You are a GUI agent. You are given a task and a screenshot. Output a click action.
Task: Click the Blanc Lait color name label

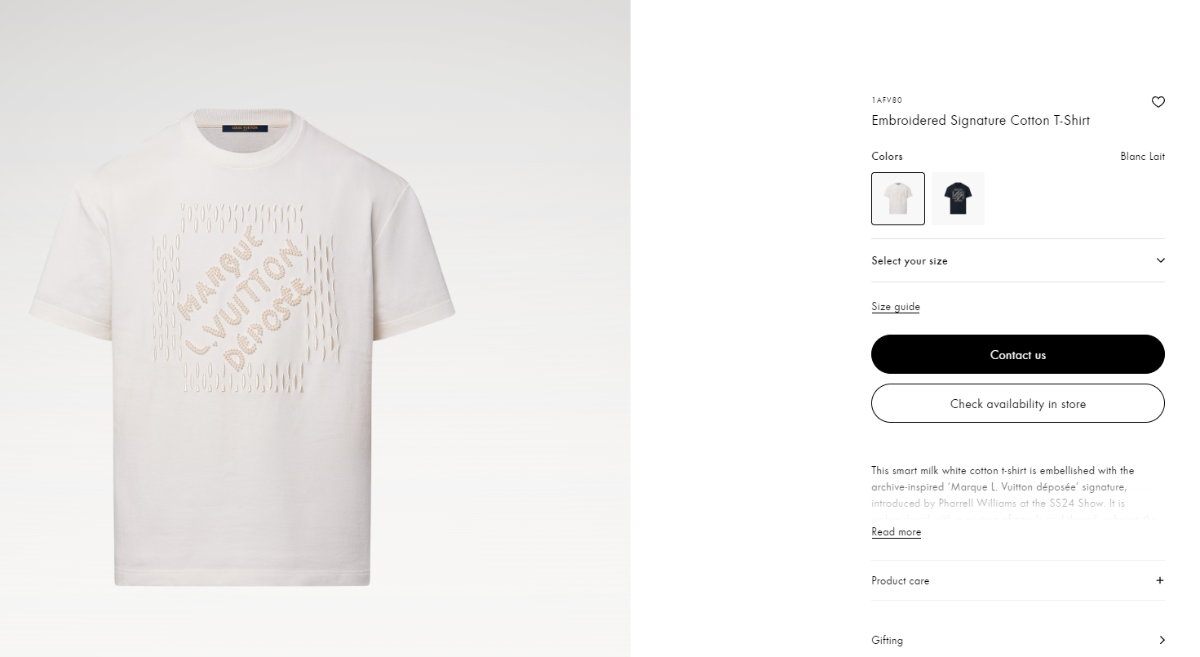(1142, 156)
